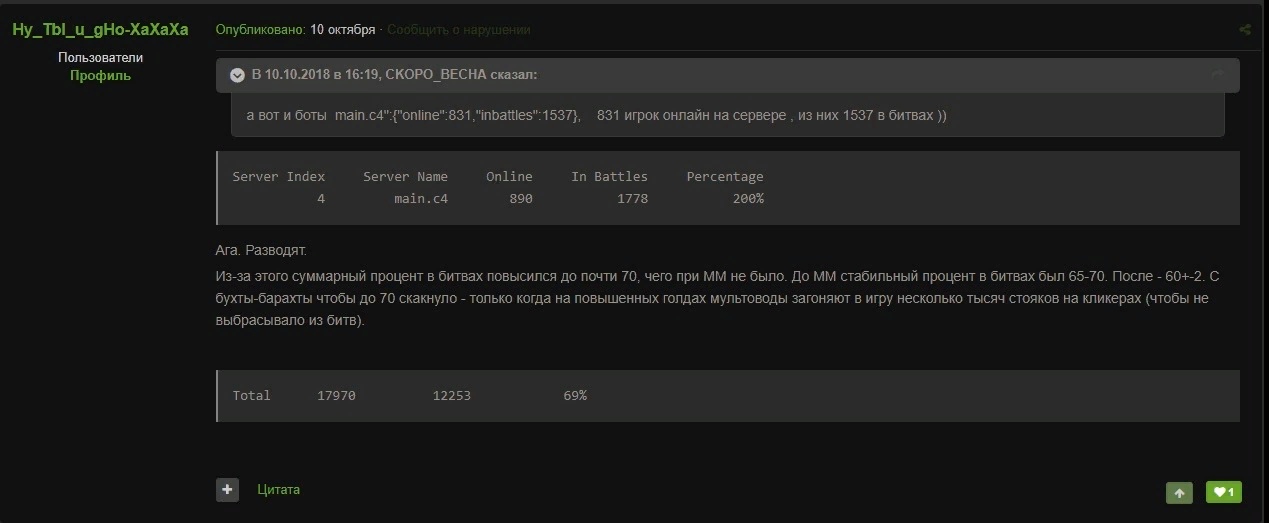Click the plus multi-quote button
The width and height of the screenshot is (1269, 523).
point(227,490)
